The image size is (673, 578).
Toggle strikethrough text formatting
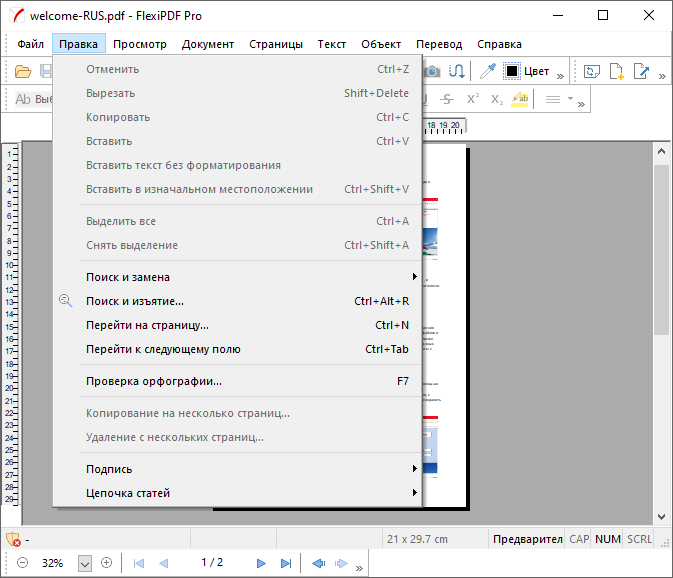pos(447,100)
